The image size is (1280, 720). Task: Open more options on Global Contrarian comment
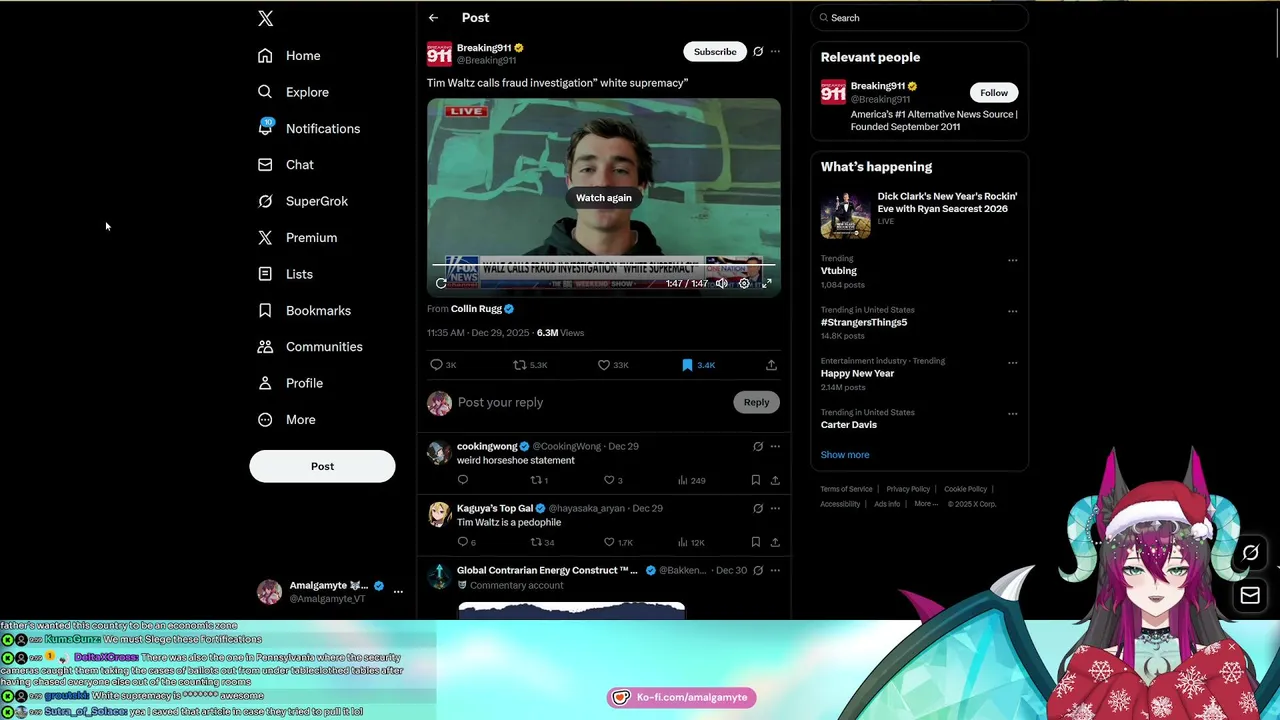[x=775, y=571]
